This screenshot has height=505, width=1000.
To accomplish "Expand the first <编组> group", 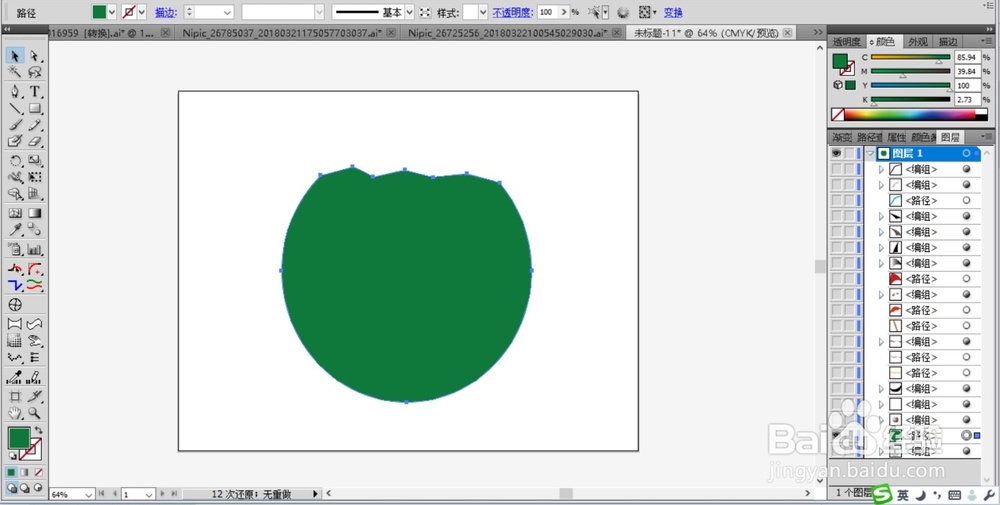I will [x=881, y=170].
